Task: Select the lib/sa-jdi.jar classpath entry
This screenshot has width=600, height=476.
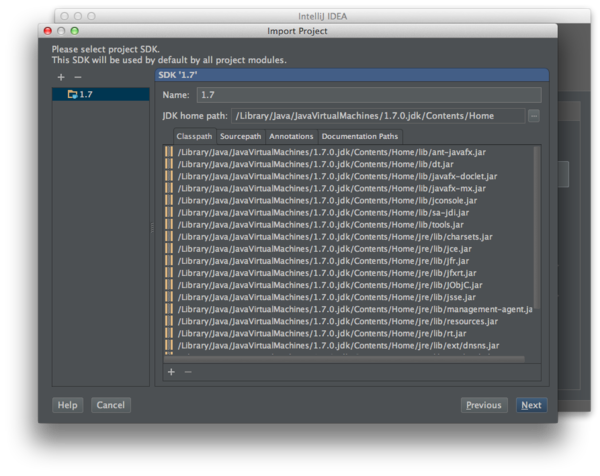Action: [323, 212]
